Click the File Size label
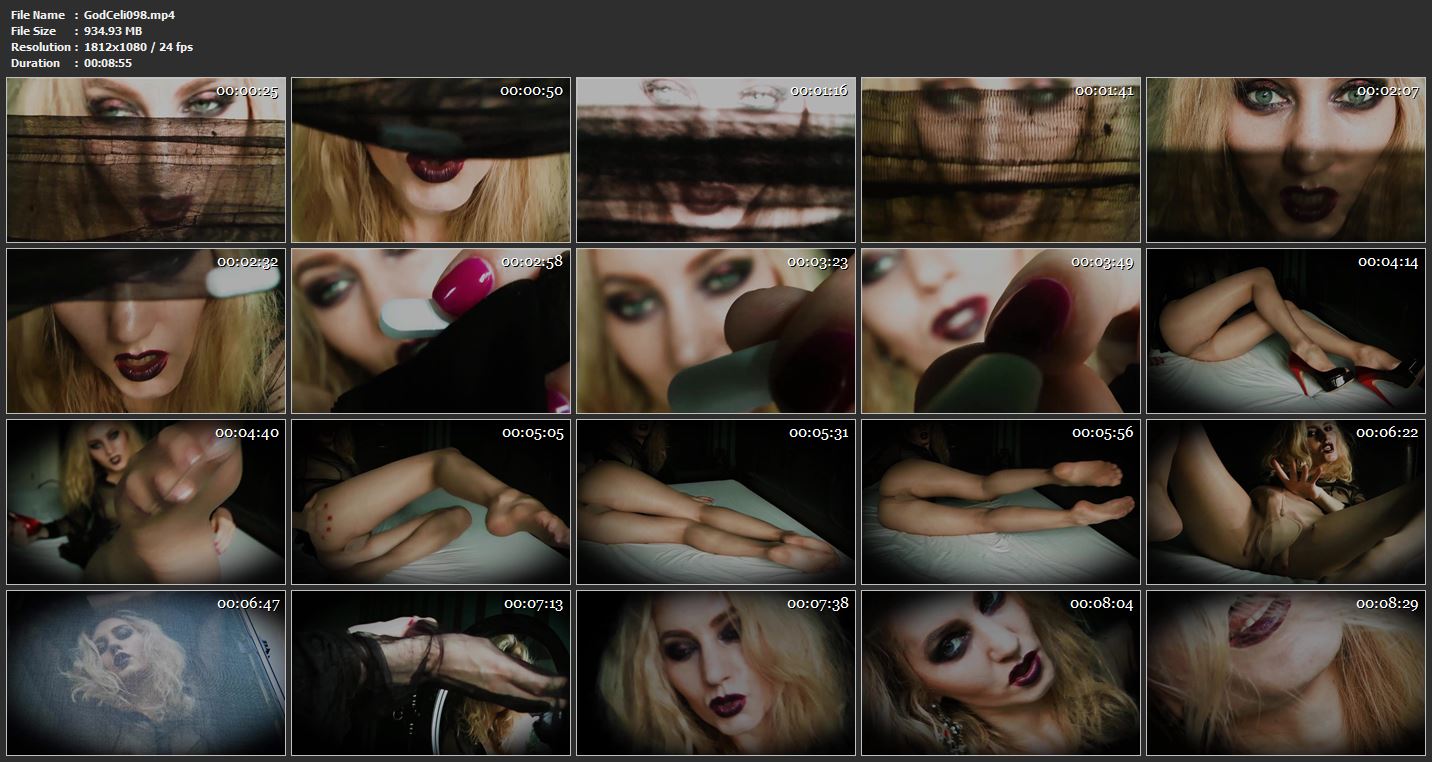 [x=33, y=31]
